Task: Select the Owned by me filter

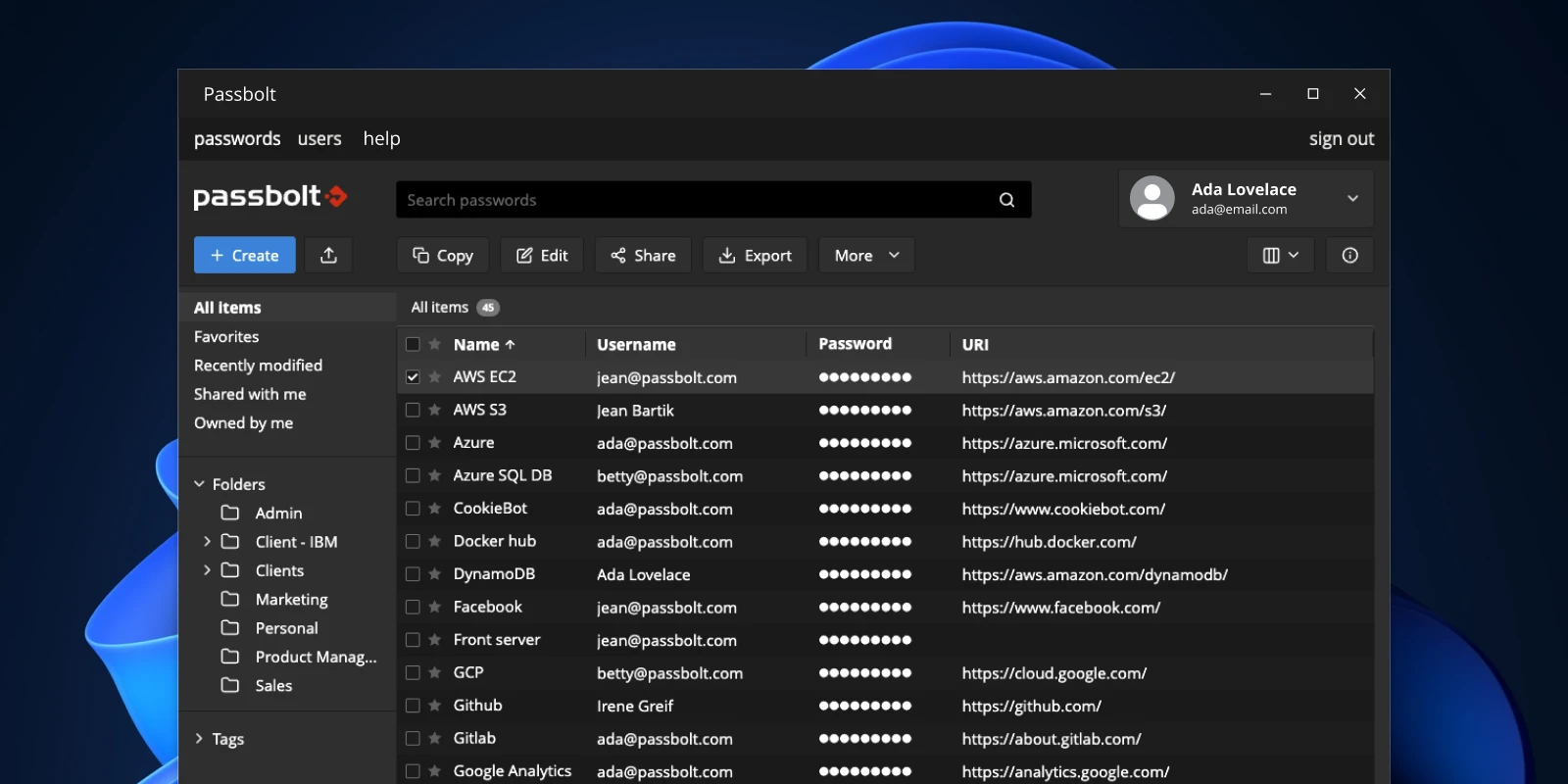Action: pos(243,422)
